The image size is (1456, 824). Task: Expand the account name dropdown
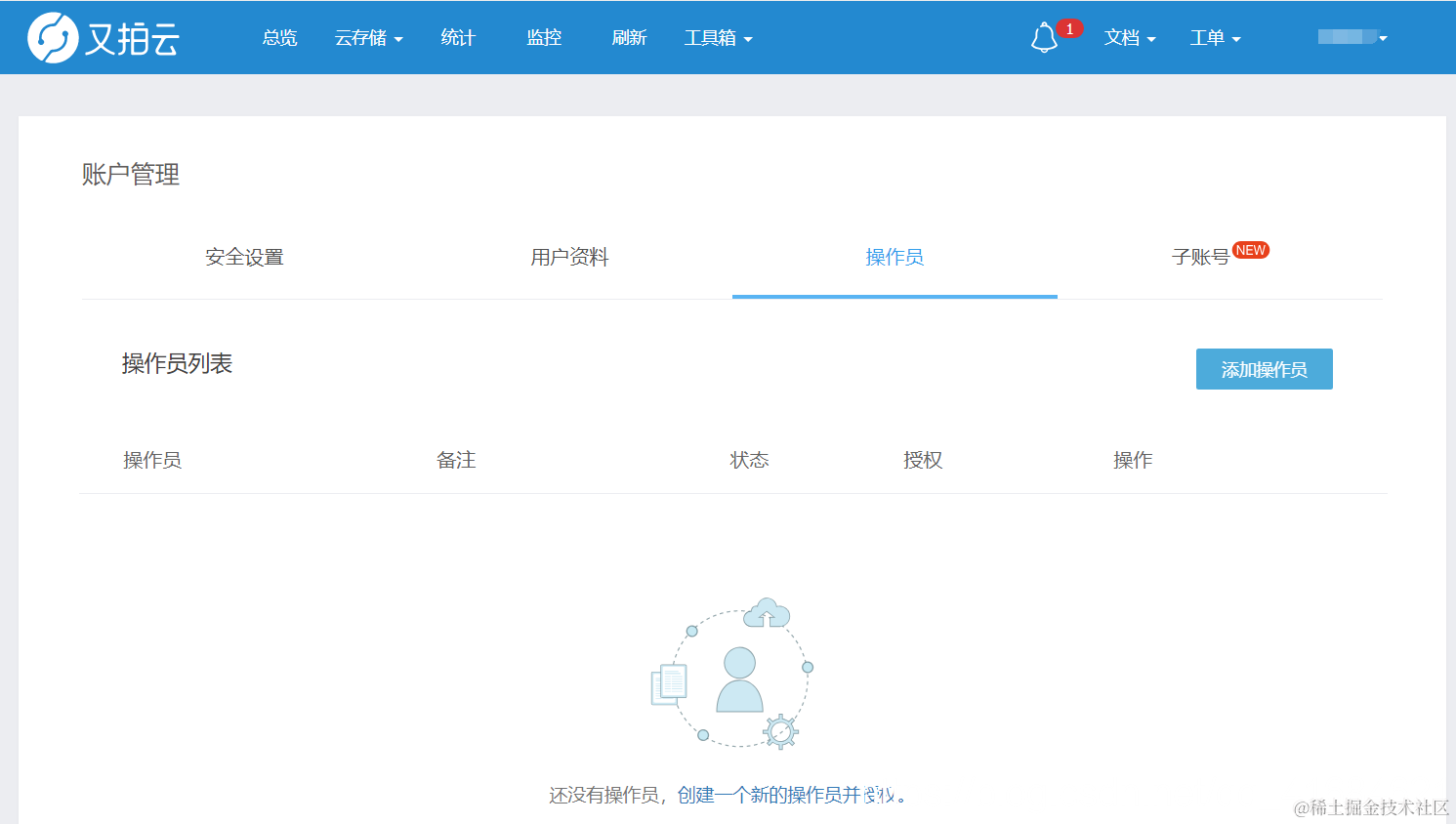(x=1352, y=37)
